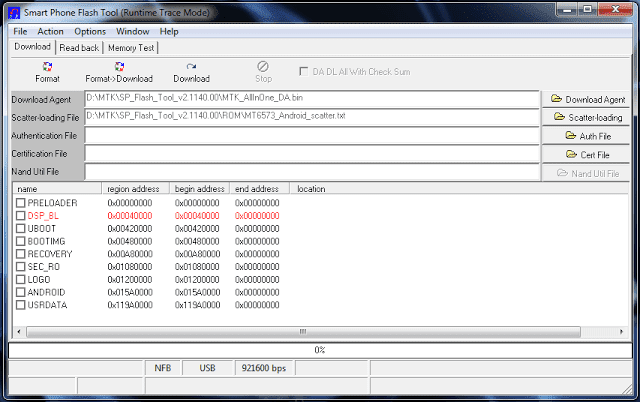Open the Download Agent folder browser
The image size is (640, 402).
[x=586, y=100]
